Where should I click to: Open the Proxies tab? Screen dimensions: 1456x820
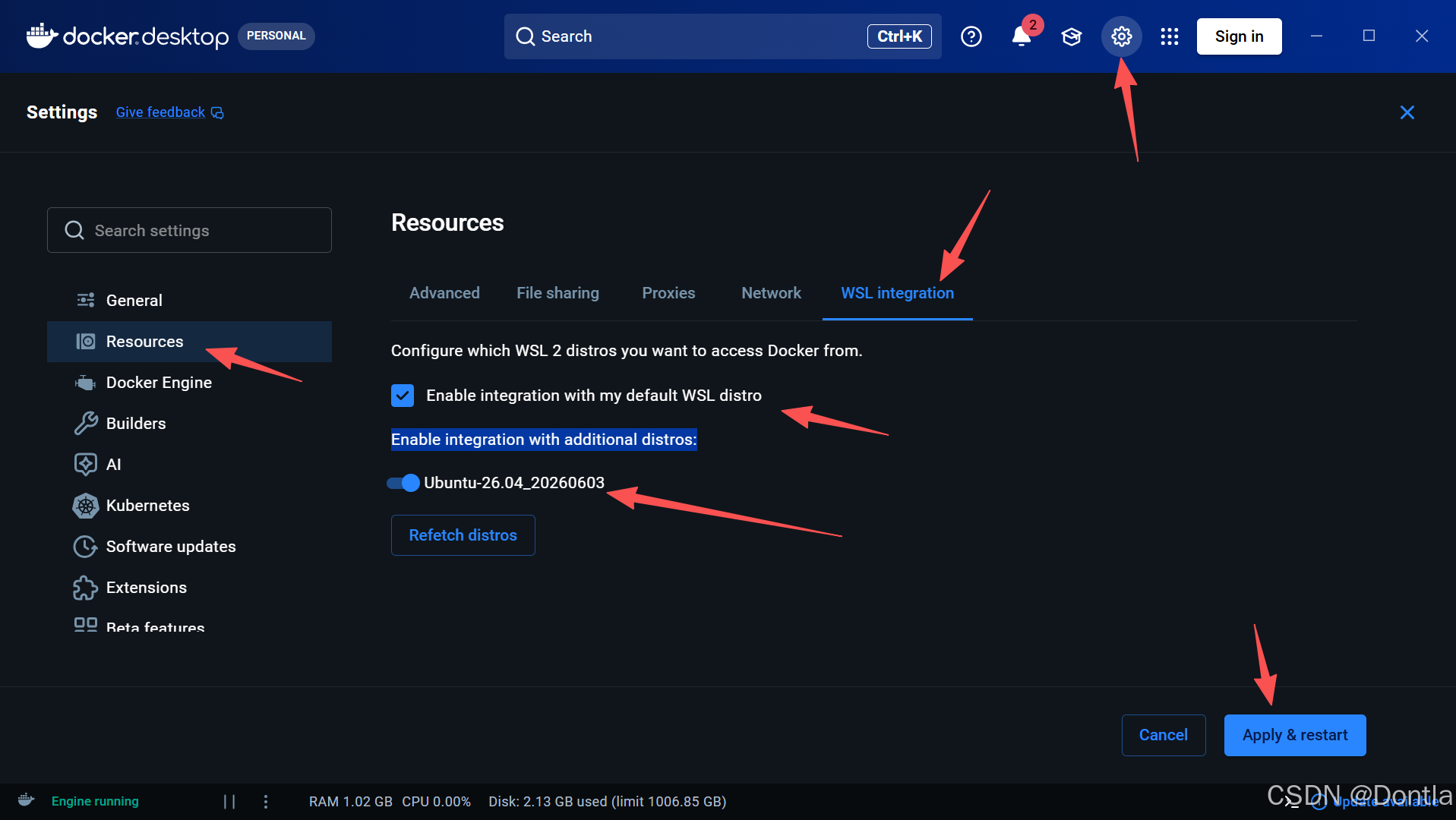tap(668, 293)
